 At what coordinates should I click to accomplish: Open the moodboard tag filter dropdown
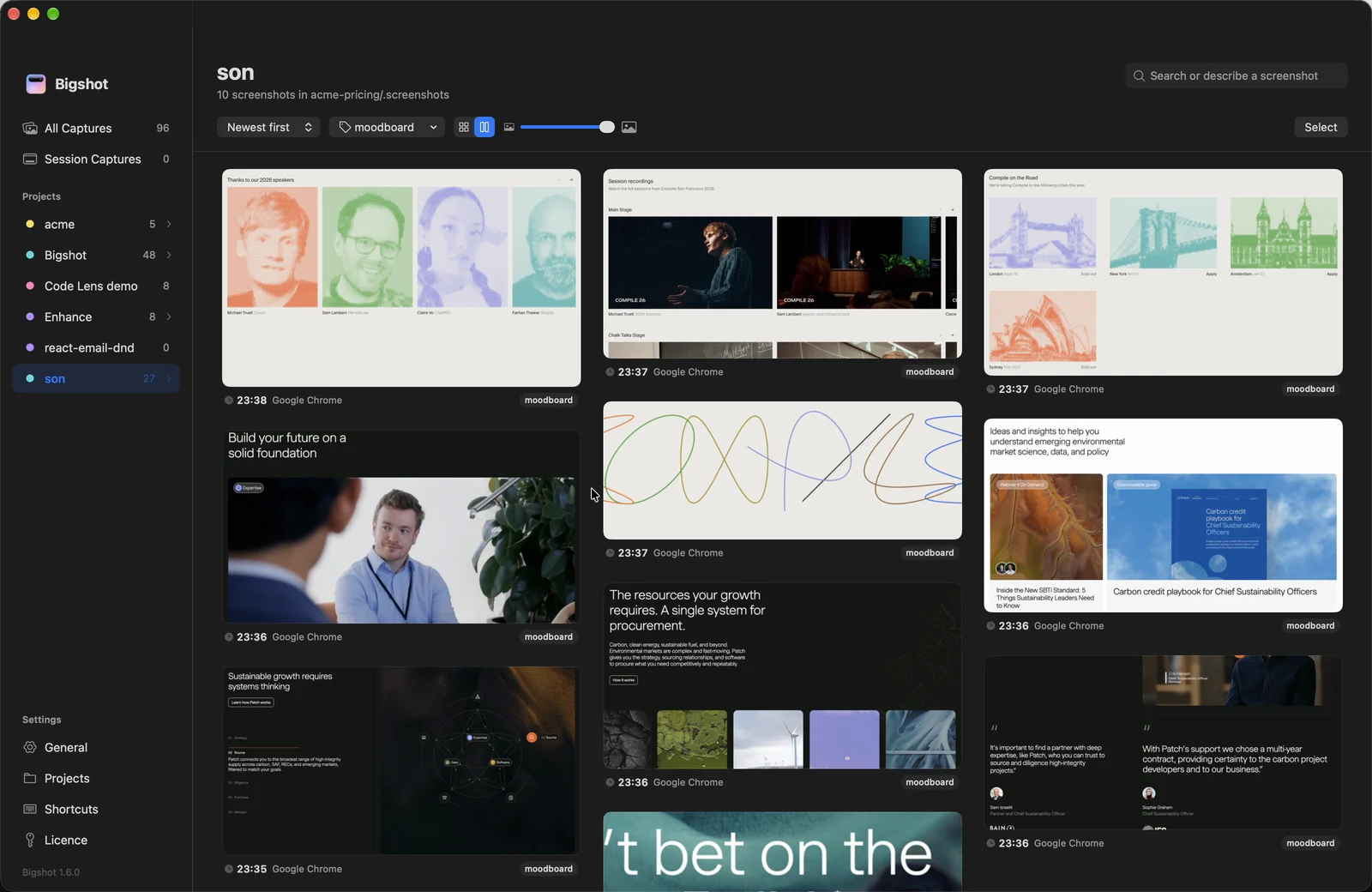click(387, 127)
